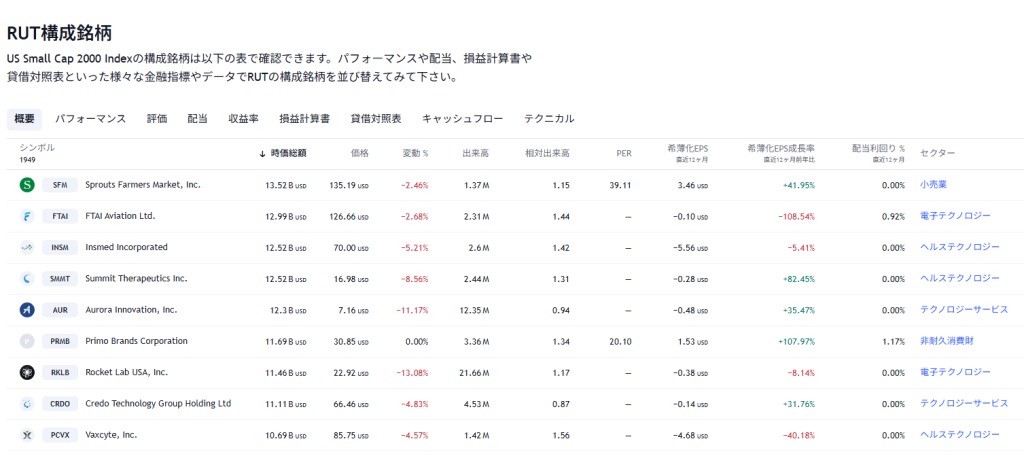Open 非耐久消費財 sector link for Primo Brands
Image resolution: width=1024 pixels, height=454 pixels.
tap(946, 341)
